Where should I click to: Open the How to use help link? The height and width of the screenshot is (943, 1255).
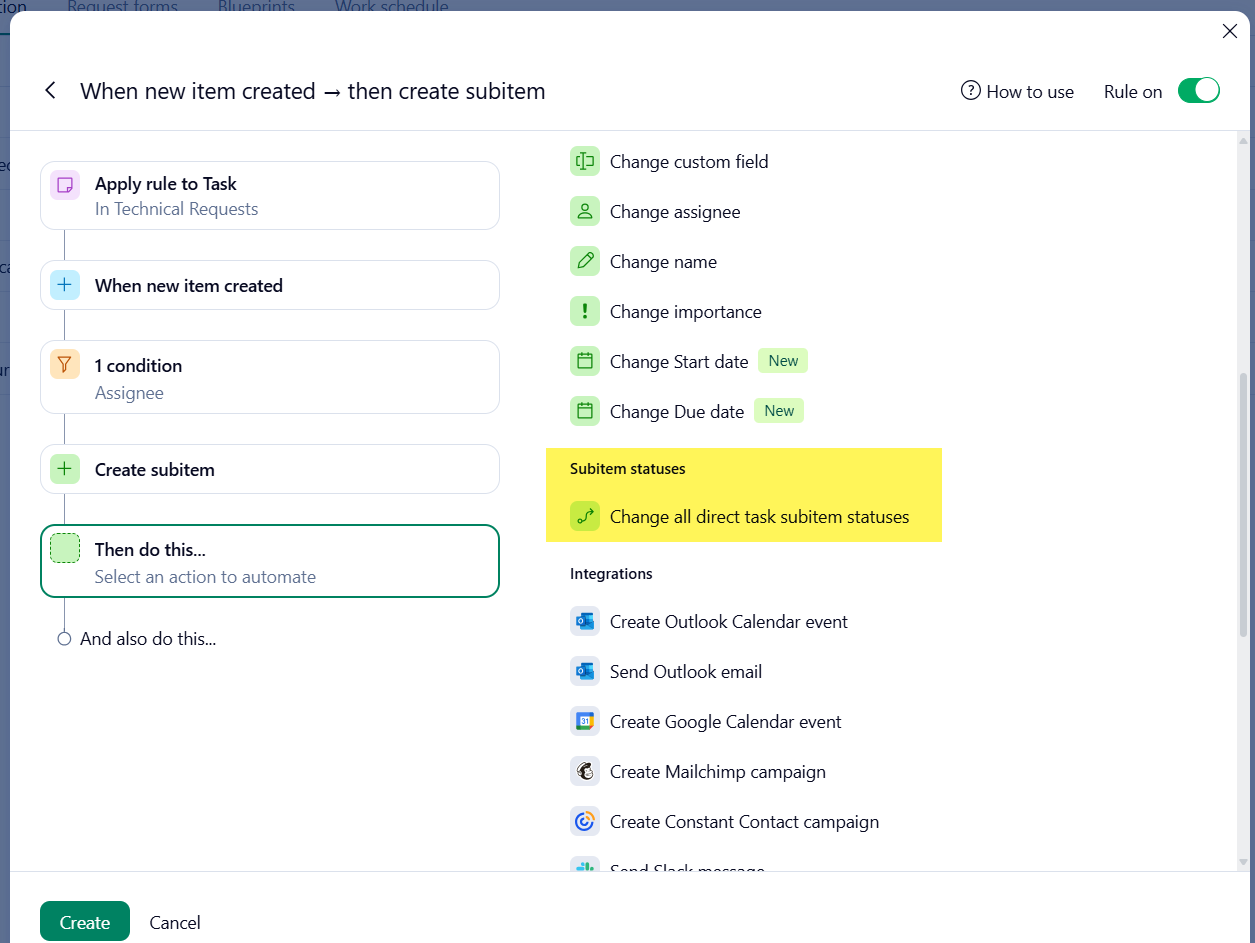[1017, 91]
